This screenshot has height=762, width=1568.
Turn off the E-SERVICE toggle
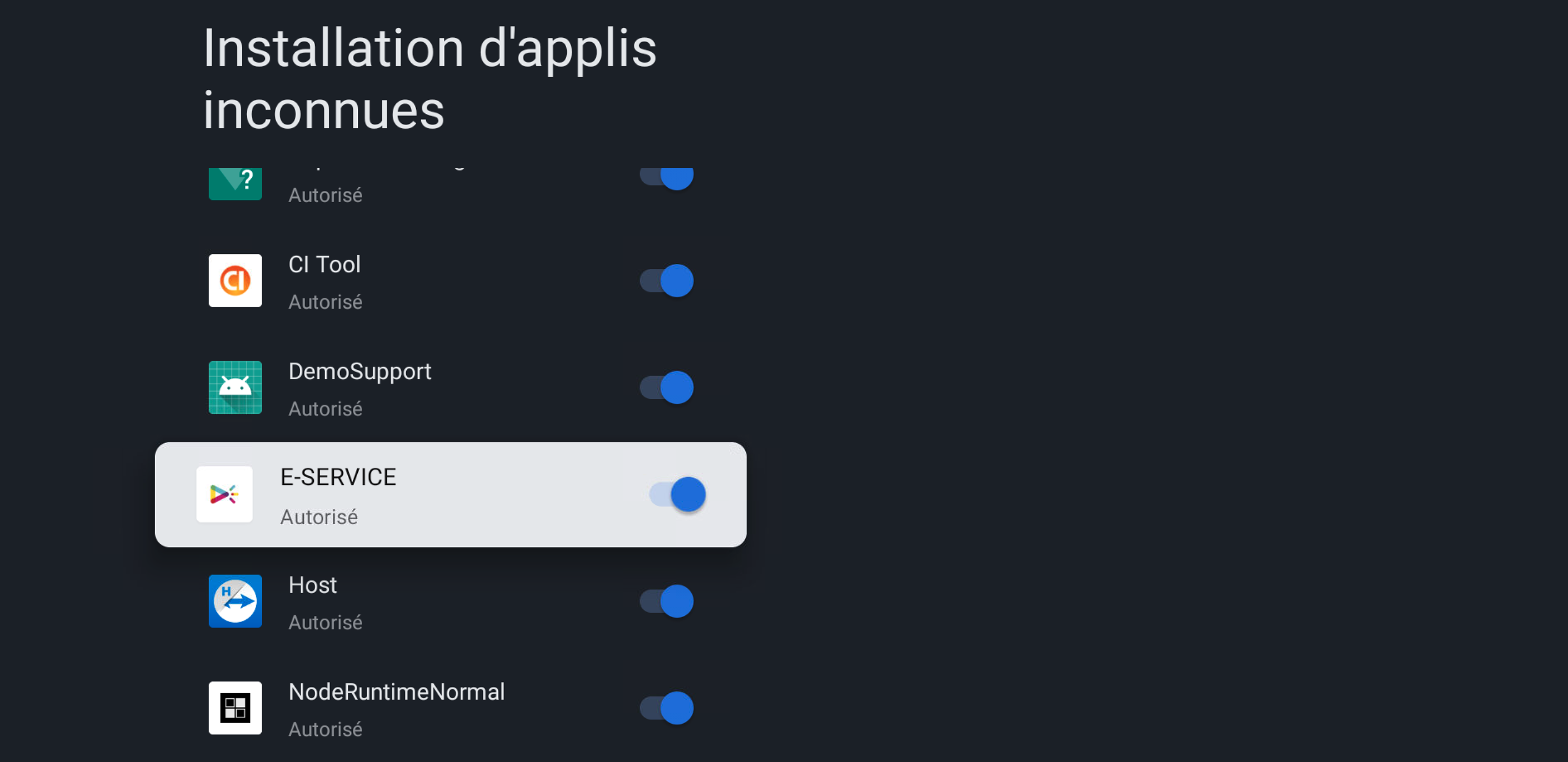click(677, 494)
